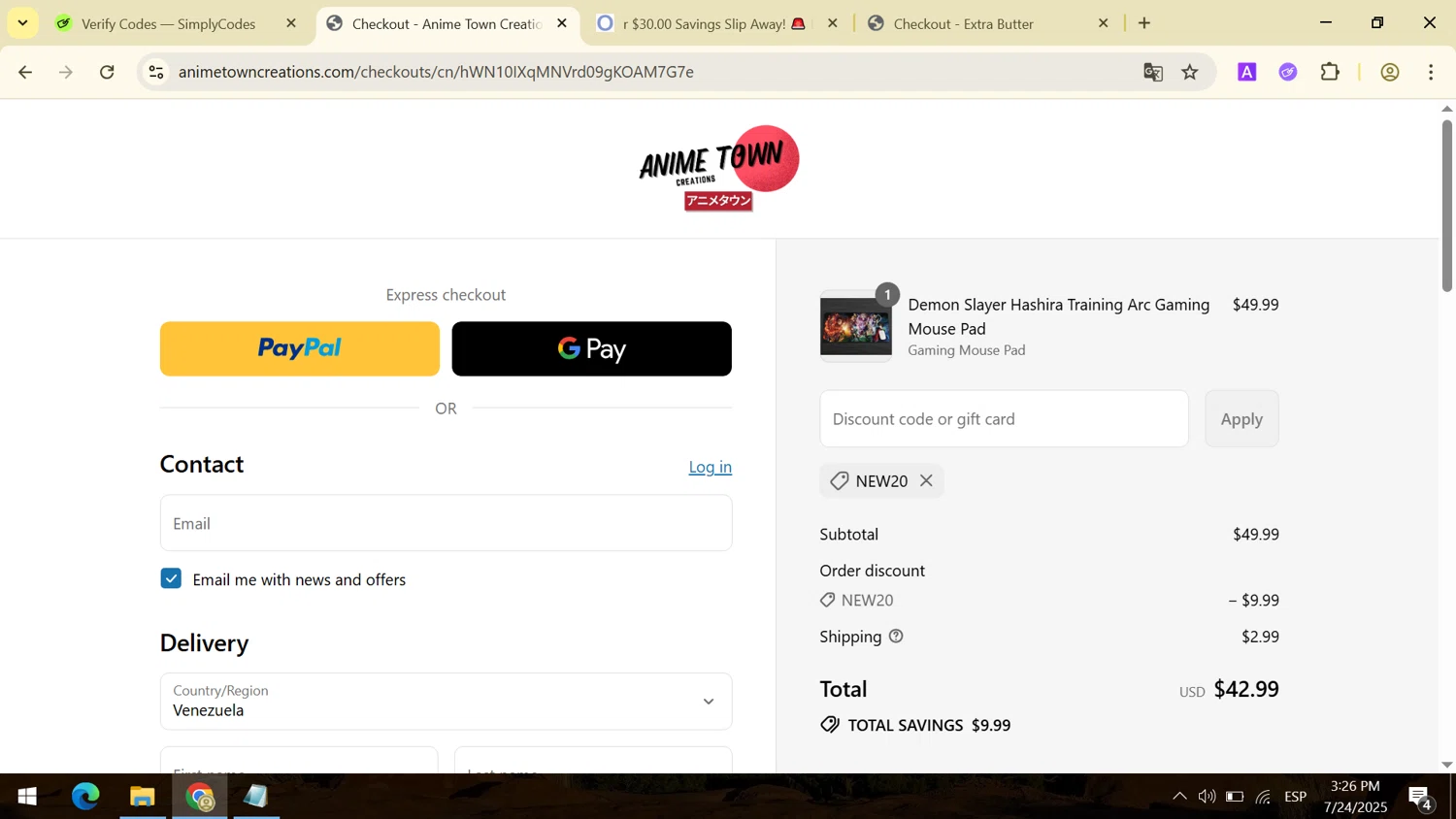The width and height of the screenshot is (1456, 819).
Task: Open the purple round extension icon
Action: pyautogui.click(x=1288, y=72)
